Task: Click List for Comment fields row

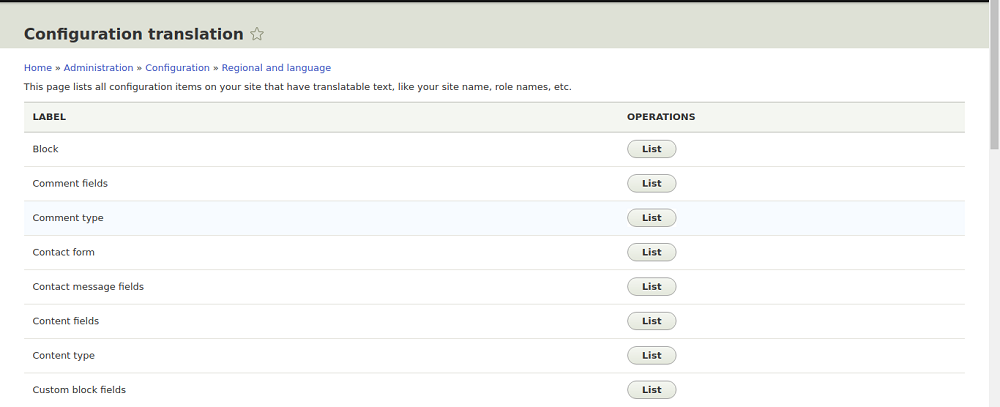Action: [651, 183]
